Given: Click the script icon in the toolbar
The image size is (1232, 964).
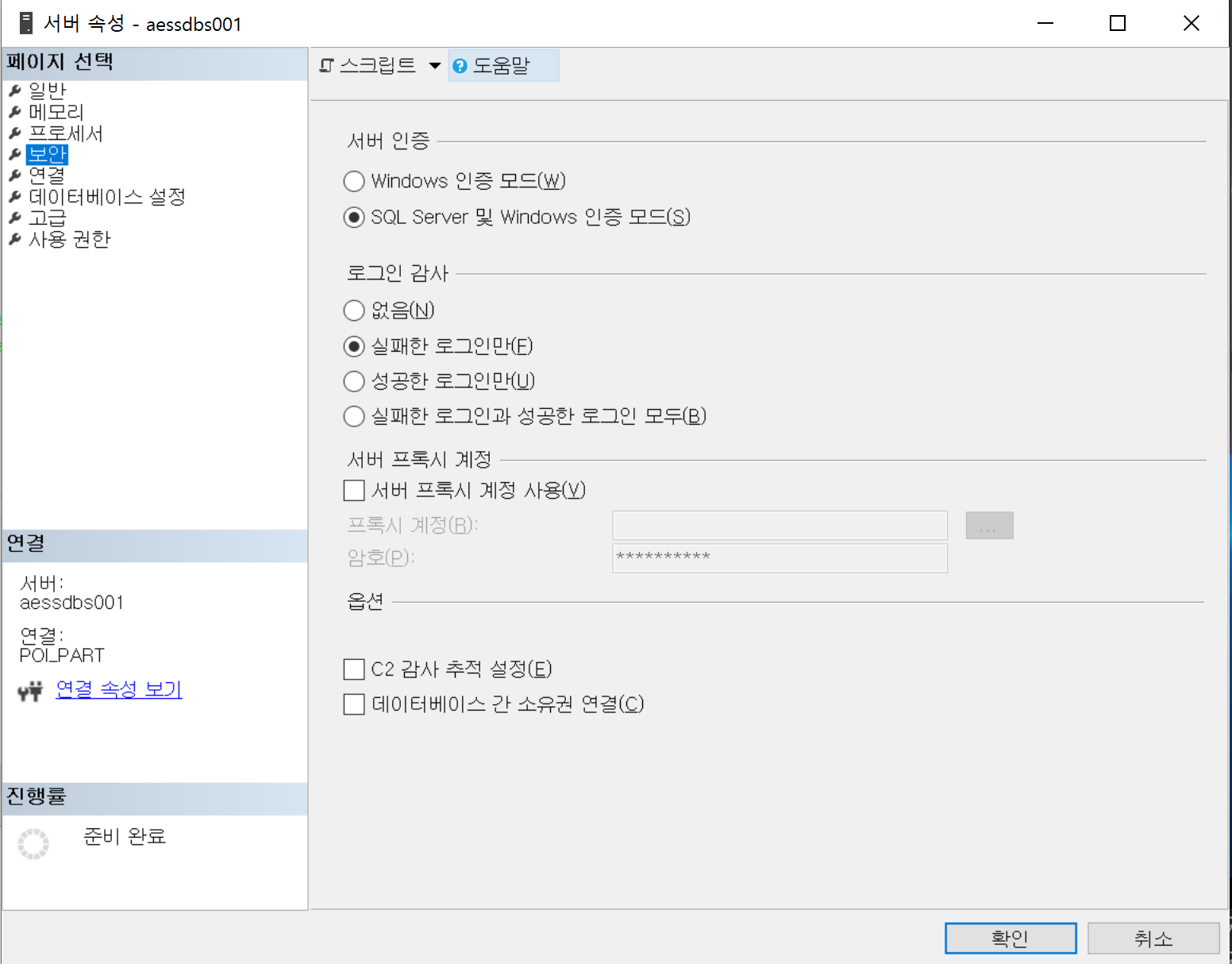Looking at the screenshot, I should [326, 65].
